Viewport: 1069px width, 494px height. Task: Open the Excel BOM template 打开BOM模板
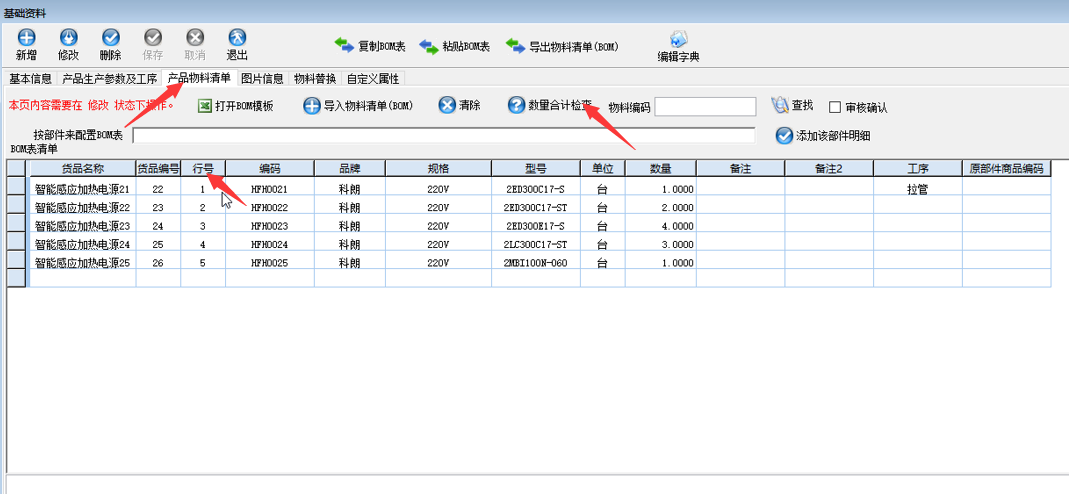coord(235,106)
